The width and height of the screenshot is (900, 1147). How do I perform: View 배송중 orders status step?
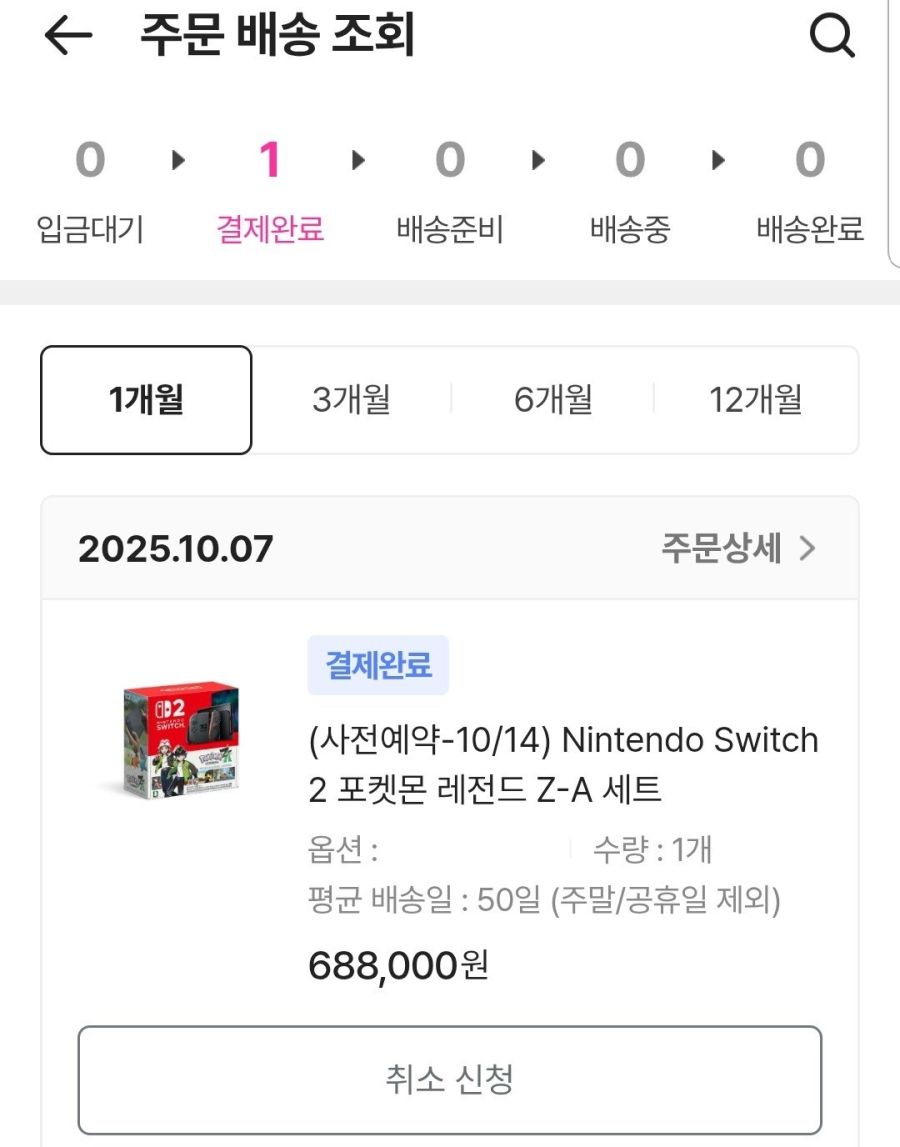[x=629, y=190]
